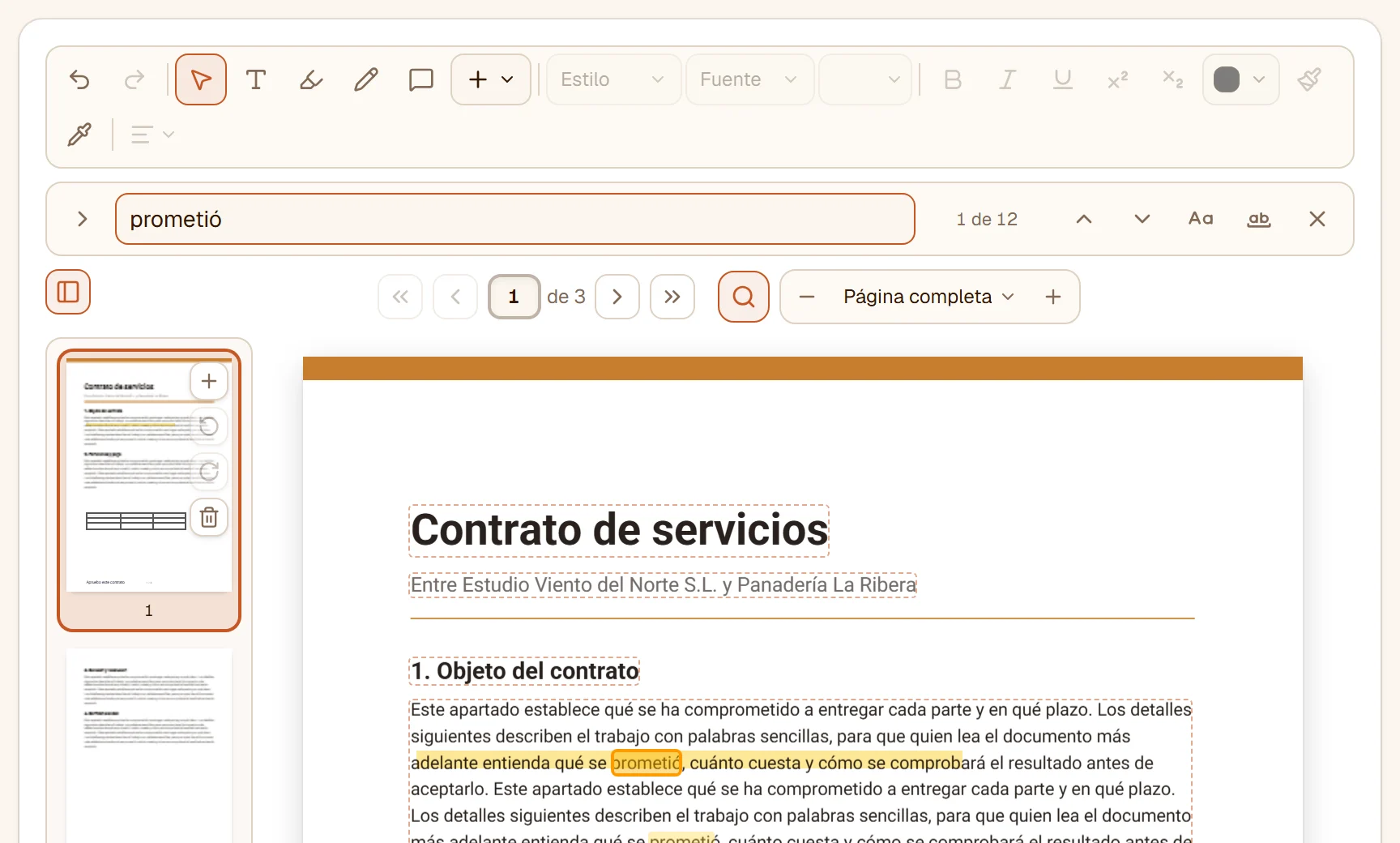Viewport: 1400px width, 843px height.
Task: Toggle the magnifier search button
Action: click(x=744, y=297)
